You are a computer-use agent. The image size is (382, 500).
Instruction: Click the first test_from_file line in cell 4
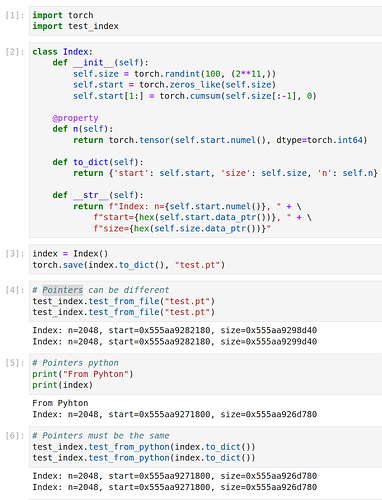(124, 301)
